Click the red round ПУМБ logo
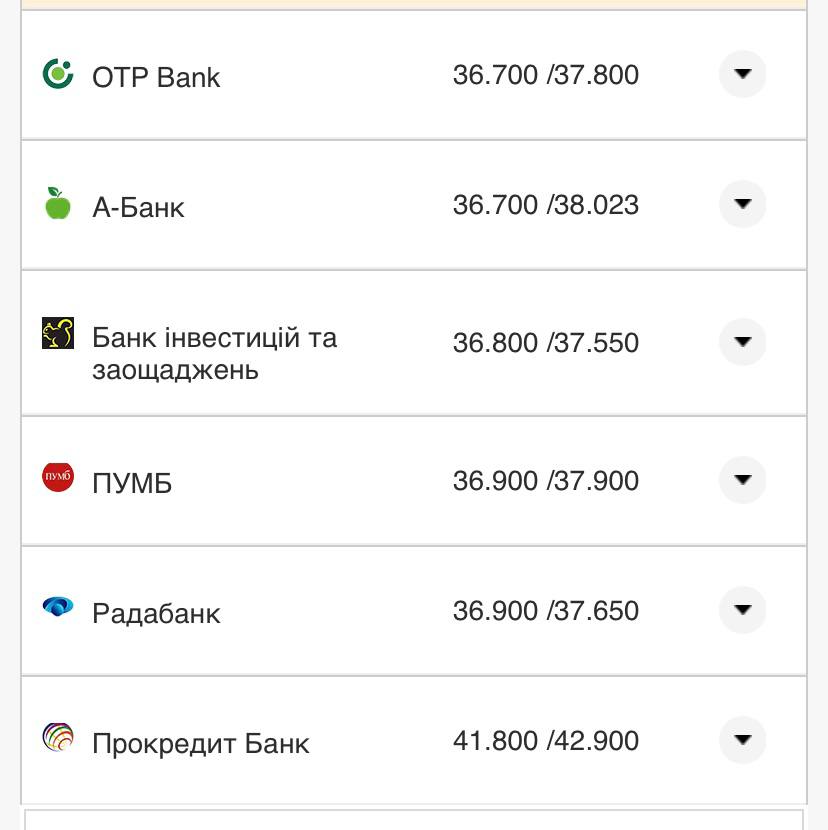Screen dimensions: 828x830 click(58, 477)
